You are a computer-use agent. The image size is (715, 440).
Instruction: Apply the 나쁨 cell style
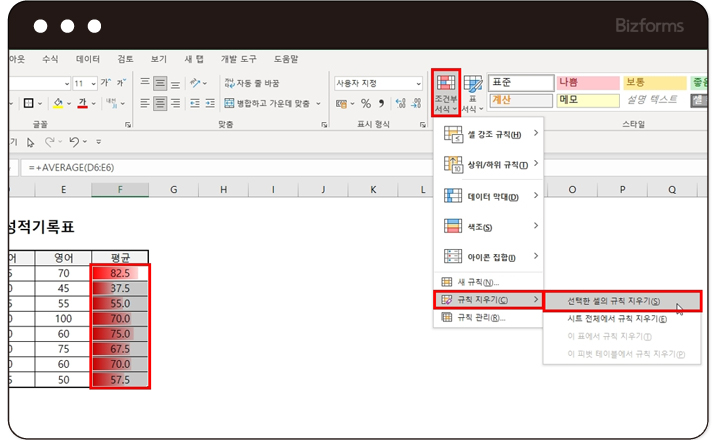[588, 83]
